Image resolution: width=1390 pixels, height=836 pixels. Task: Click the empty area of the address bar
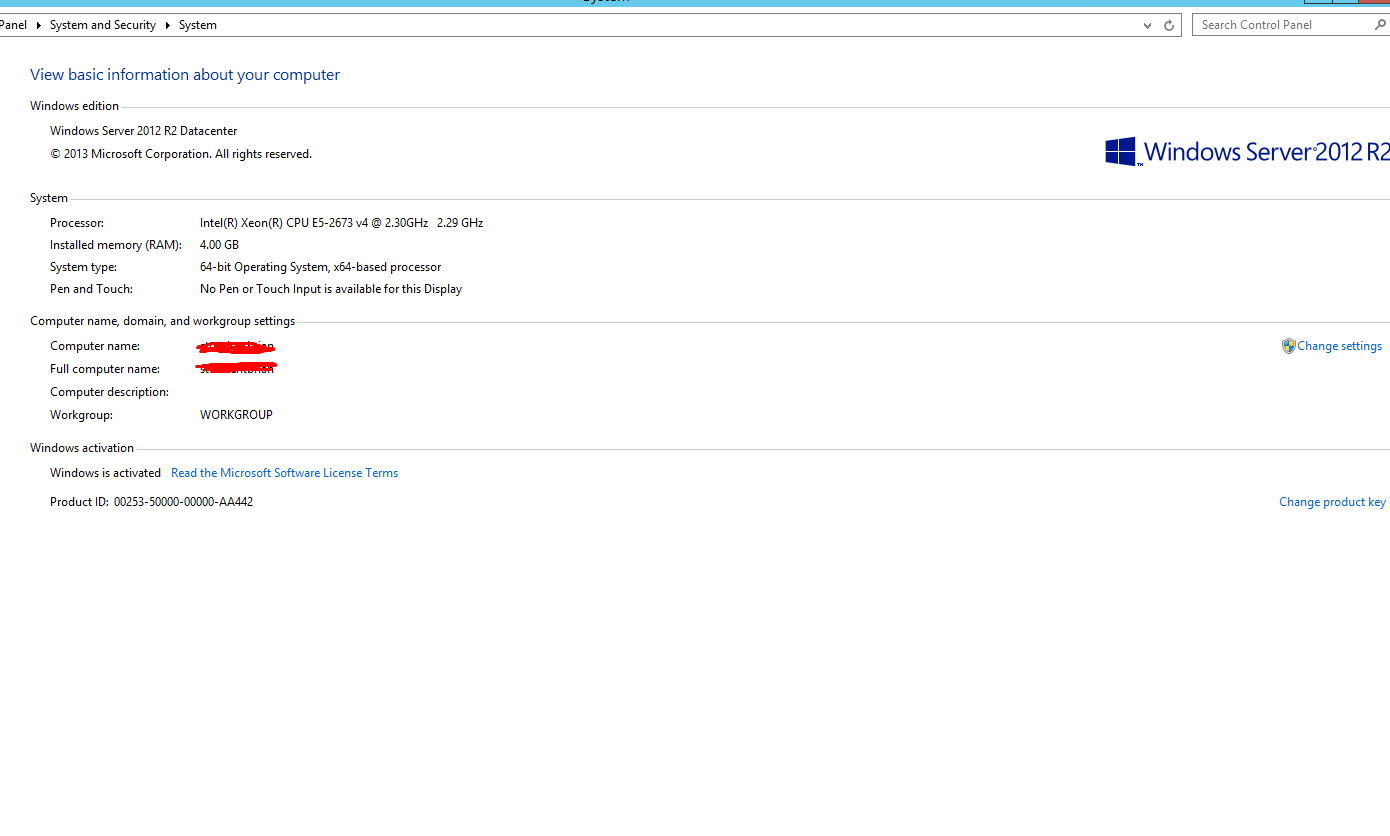point(680,25)
